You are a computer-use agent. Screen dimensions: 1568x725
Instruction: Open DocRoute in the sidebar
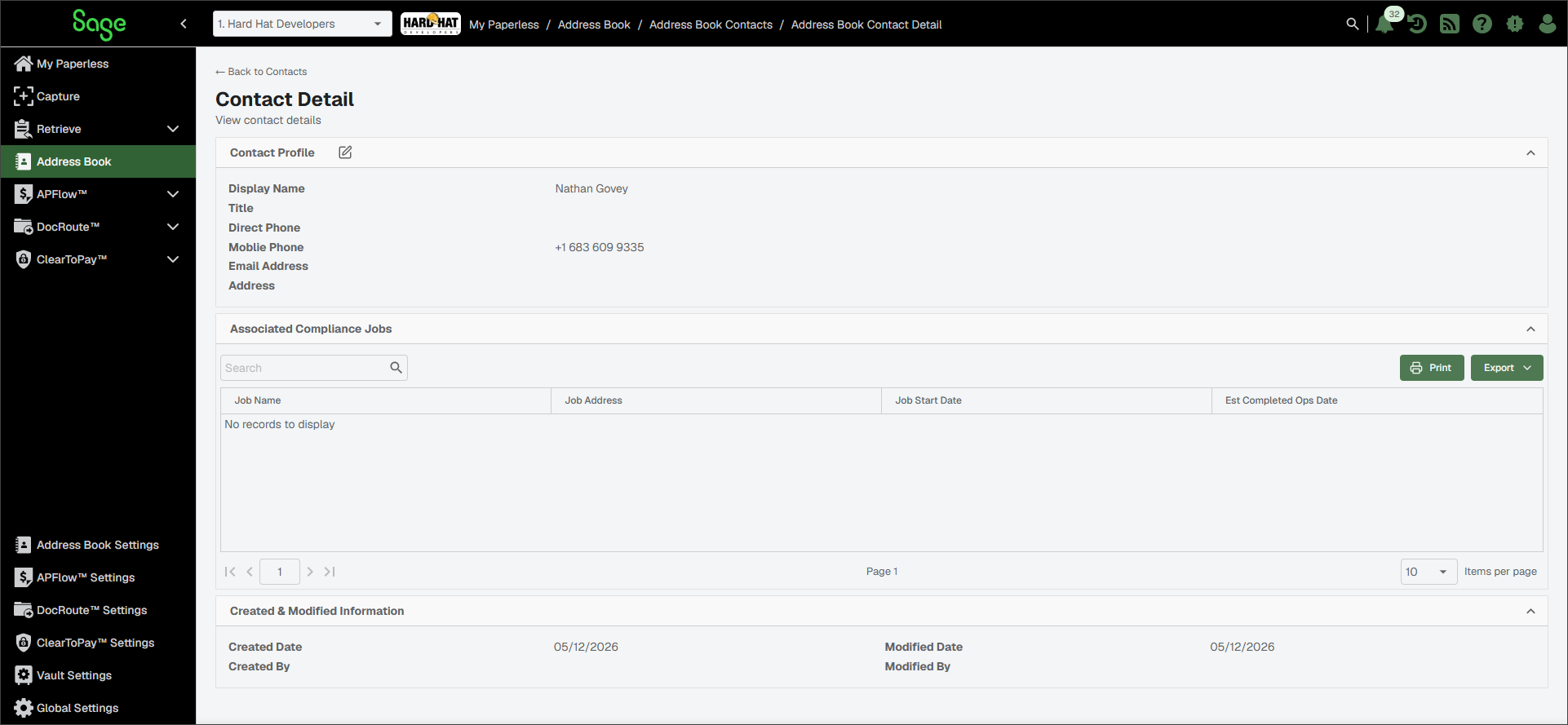point(98,227)
